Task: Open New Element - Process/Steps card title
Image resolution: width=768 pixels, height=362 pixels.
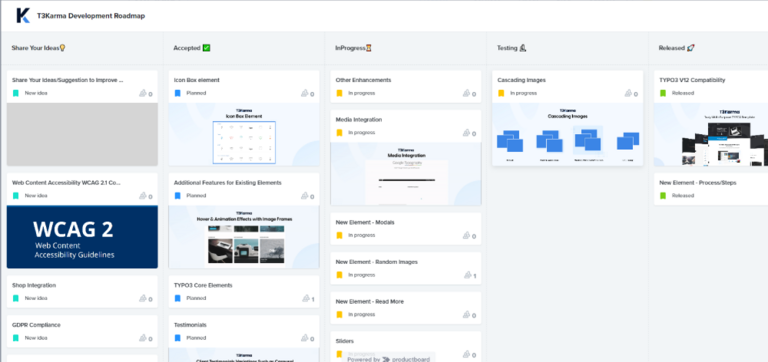Action: click(x=697, y=183)
